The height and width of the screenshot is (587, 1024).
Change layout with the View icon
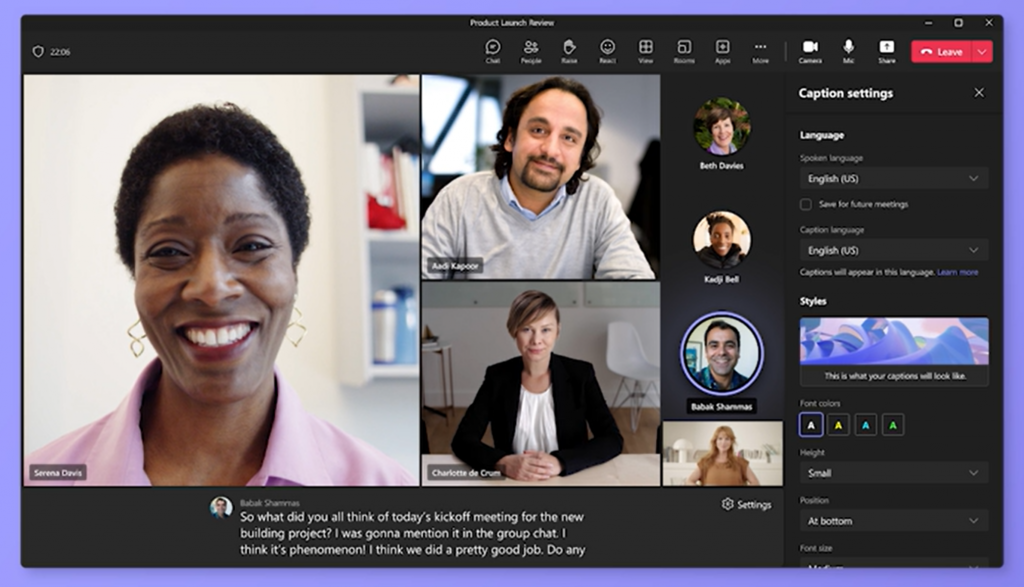[646, 48]
